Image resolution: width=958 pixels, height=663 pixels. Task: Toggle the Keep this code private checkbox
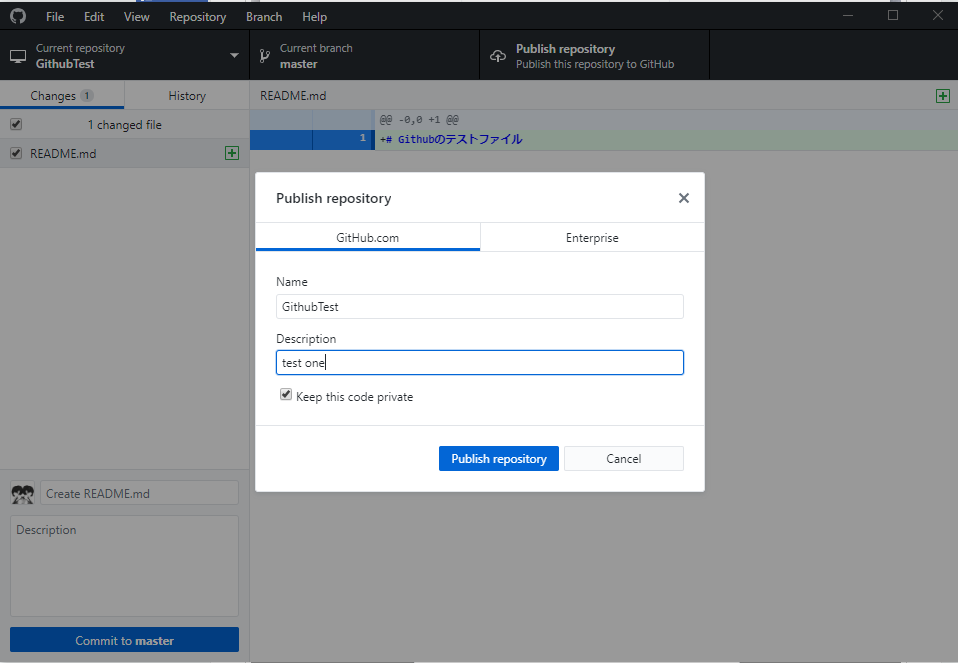(x=286, y=396)
